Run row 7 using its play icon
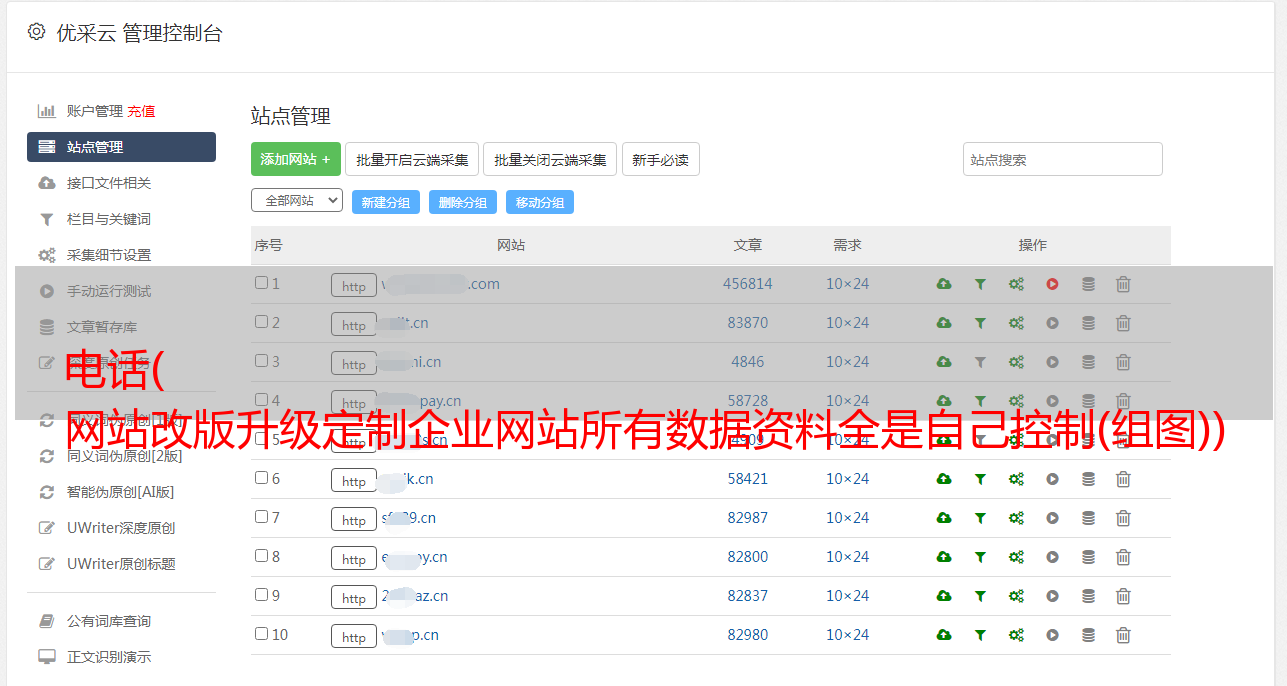The width and height of the screenshot is (1287, 686). [x=1052, y=518]
